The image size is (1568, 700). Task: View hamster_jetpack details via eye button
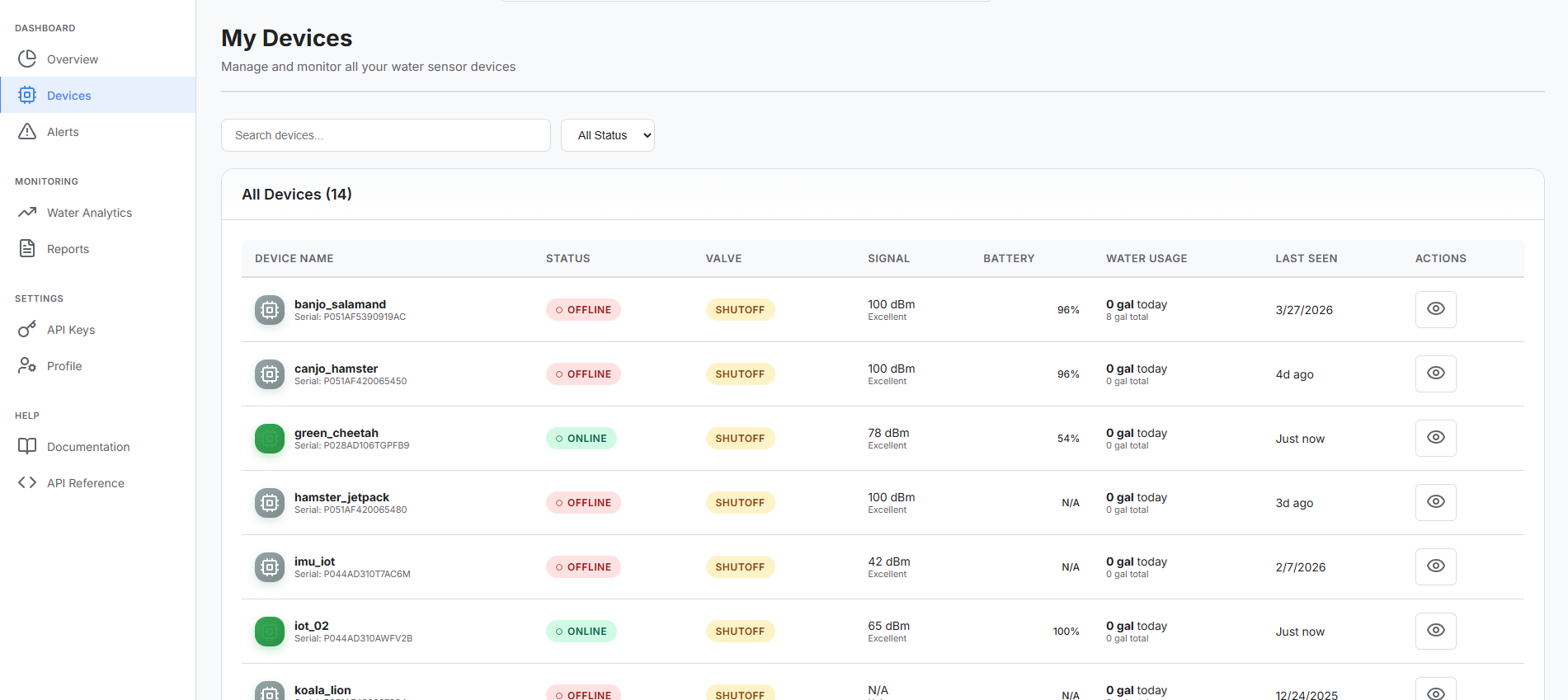tap(1436, 502)
